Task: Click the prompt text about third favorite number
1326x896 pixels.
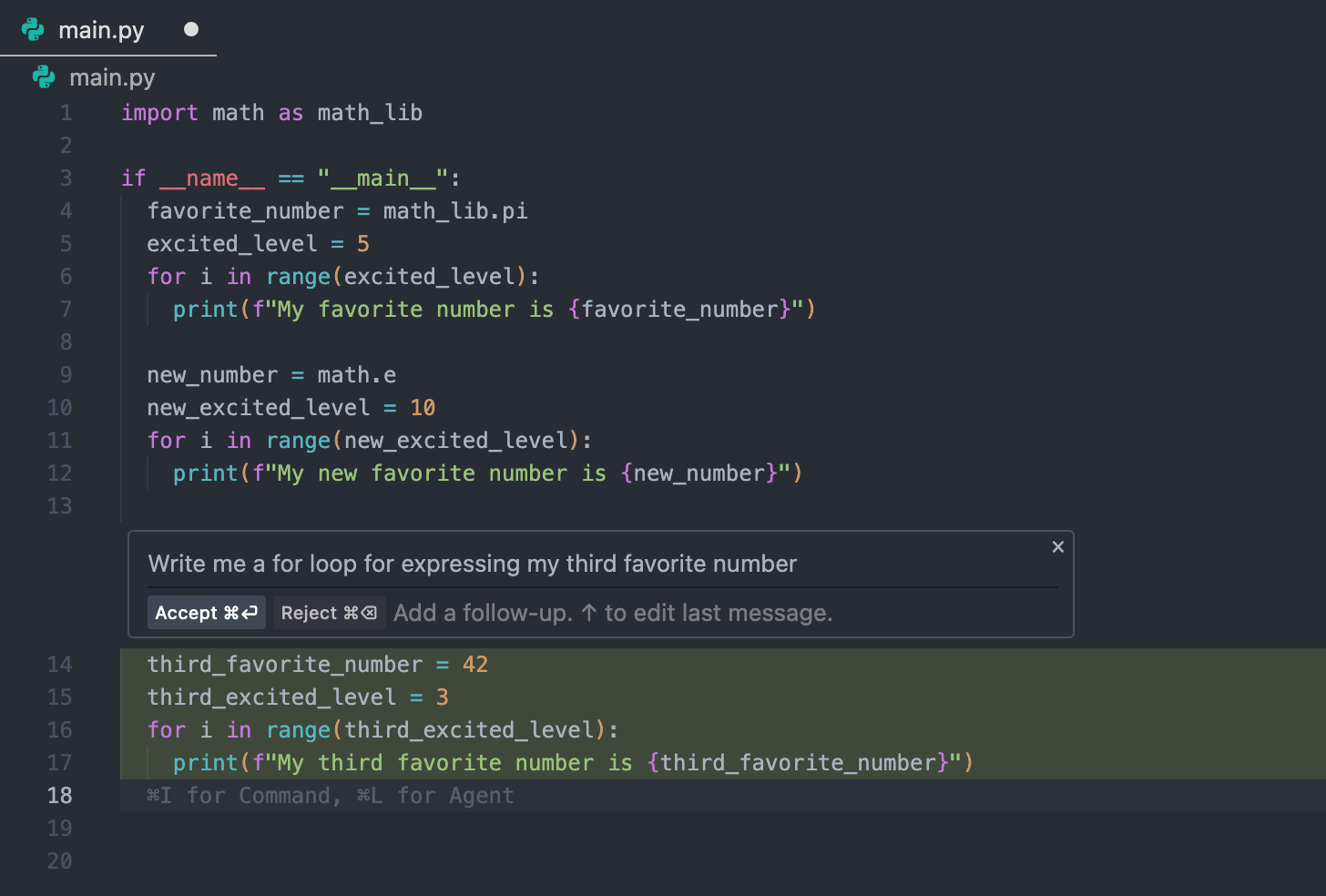Action: tap(473, 564)
